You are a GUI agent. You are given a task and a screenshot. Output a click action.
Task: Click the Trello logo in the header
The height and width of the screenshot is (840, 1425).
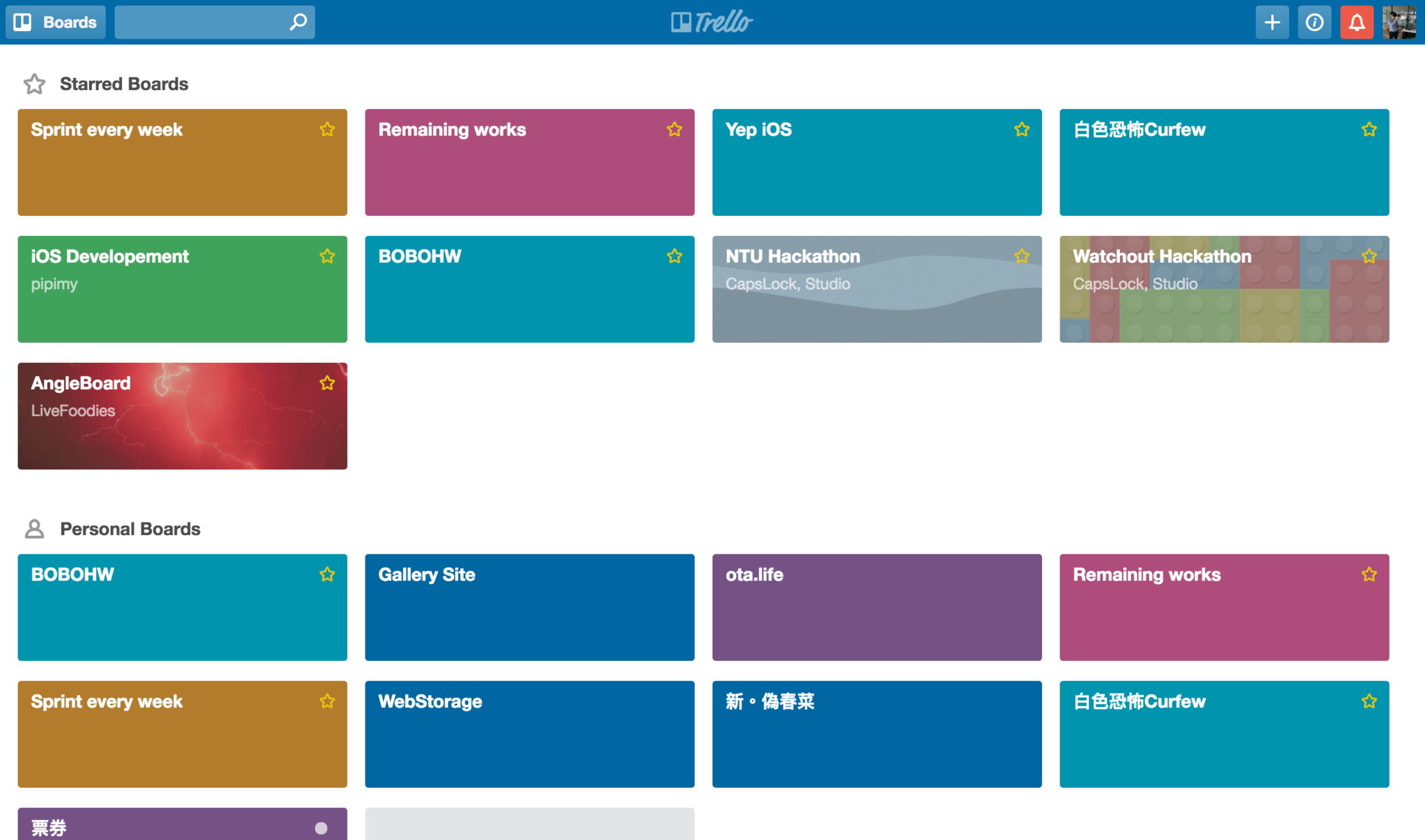[712, 22]
